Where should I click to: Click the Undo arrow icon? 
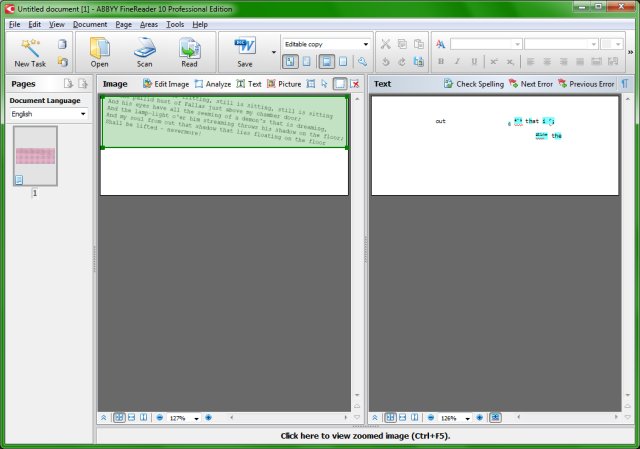pos(385,62)
